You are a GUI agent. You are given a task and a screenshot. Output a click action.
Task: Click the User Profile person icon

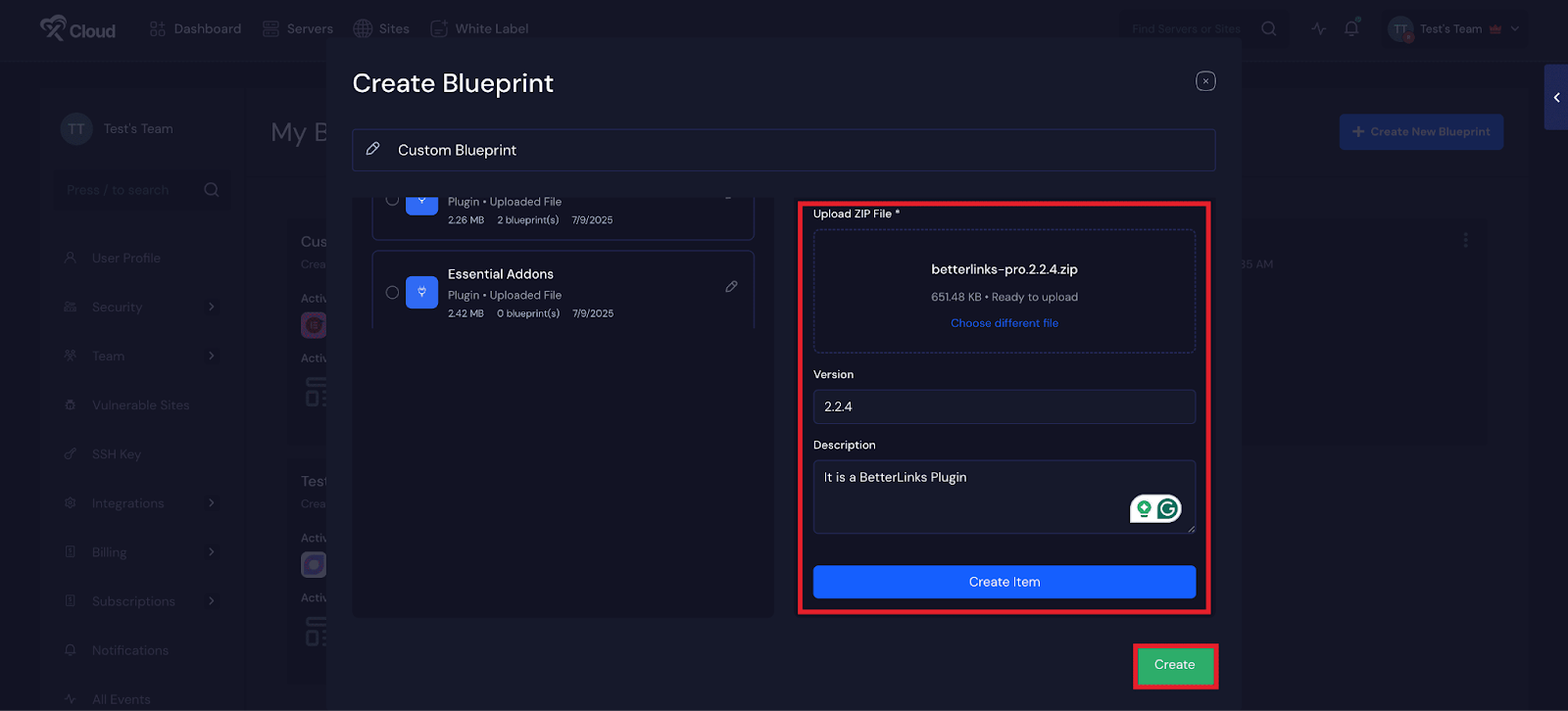point(70,258)
